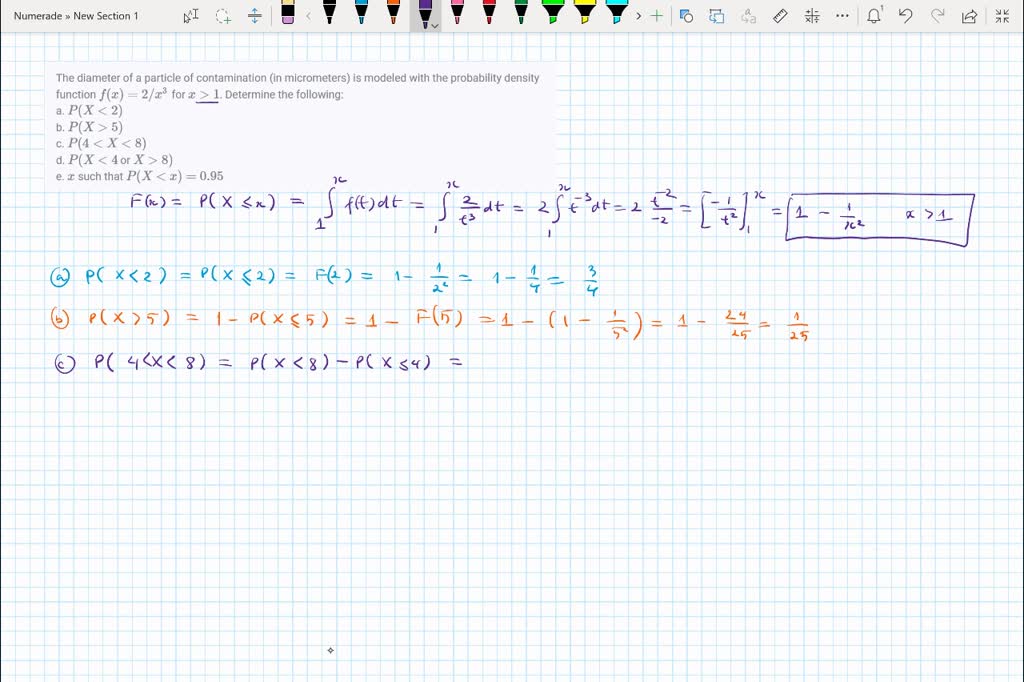Add a new pen with the plus button

point(656,15)
